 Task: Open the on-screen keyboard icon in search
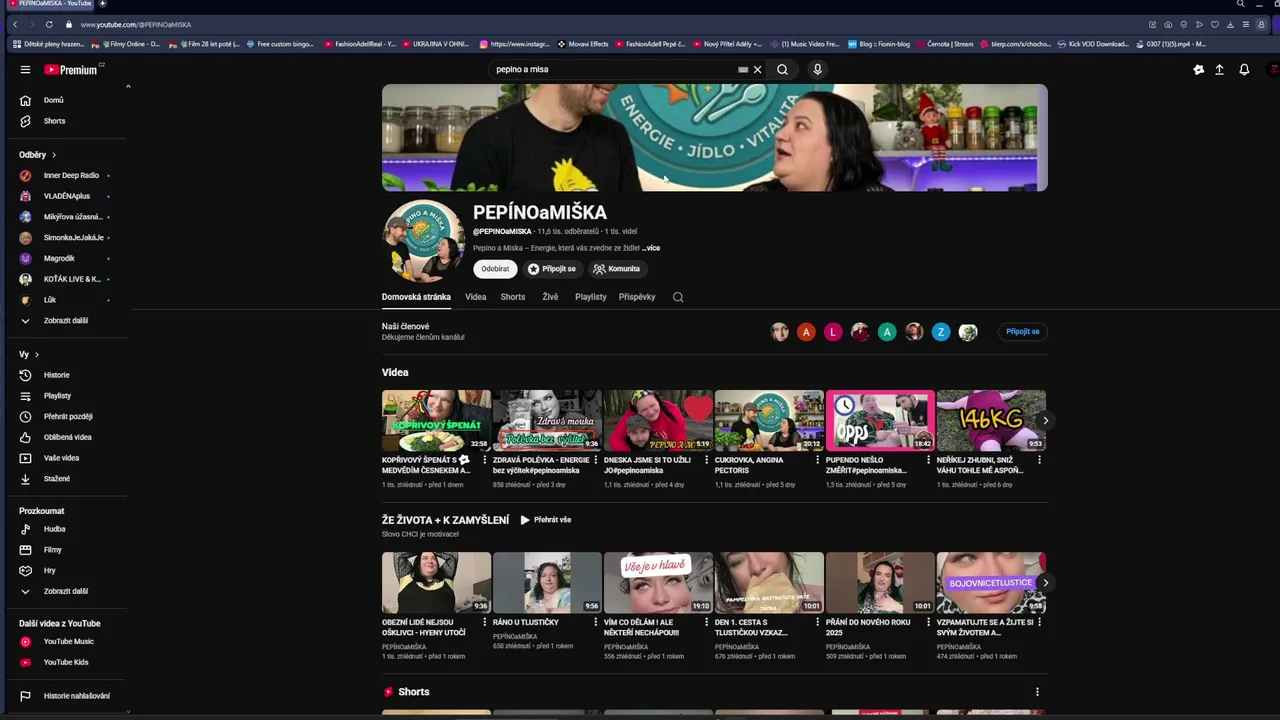(743, 70)
